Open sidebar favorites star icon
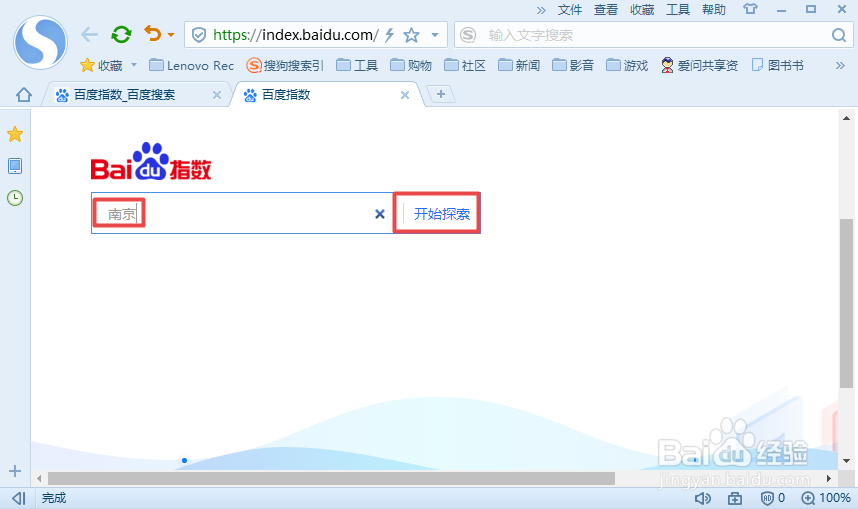The width and height of the screenshot is (858, 509). 15,134
